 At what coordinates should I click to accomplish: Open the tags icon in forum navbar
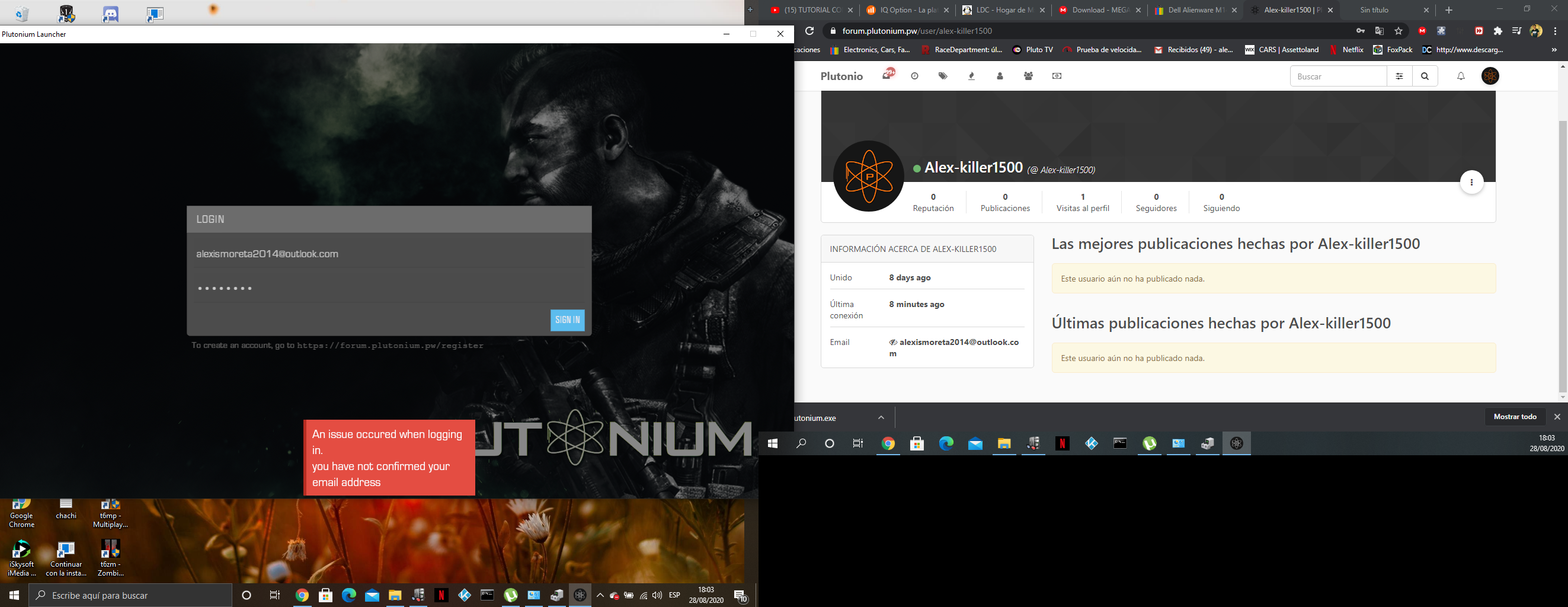943,76
